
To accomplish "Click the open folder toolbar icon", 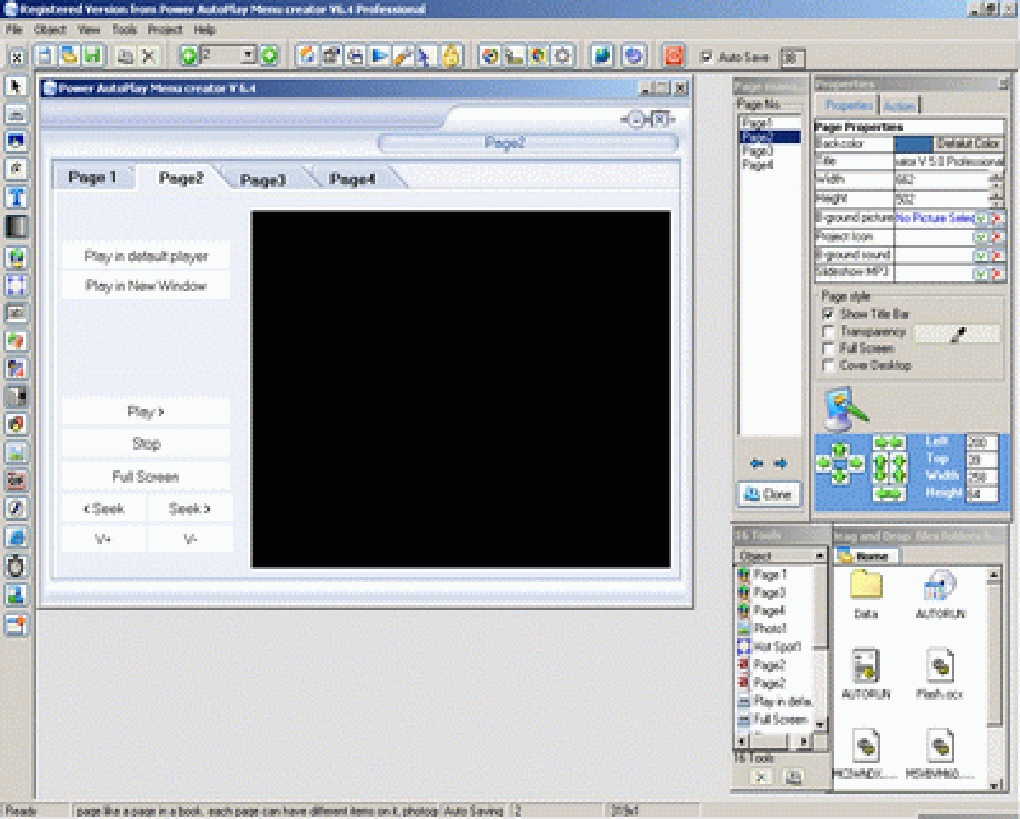I will point(68,56).
